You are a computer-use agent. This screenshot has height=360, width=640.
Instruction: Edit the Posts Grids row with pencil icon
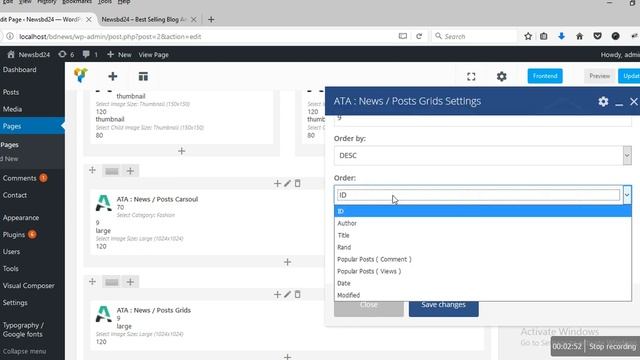point(287,294)
